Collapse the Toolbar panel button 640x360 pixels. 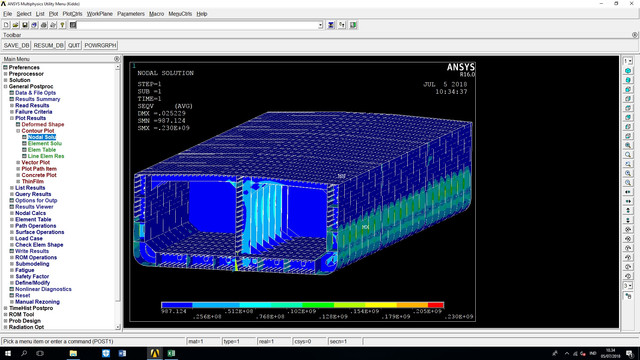pyautogui.click(x=635, y=35)
